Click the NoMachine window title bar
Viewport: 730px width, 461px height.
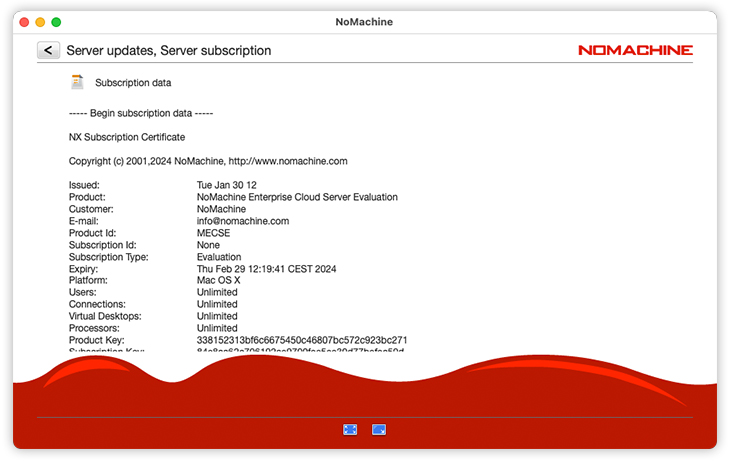(364, 21)
